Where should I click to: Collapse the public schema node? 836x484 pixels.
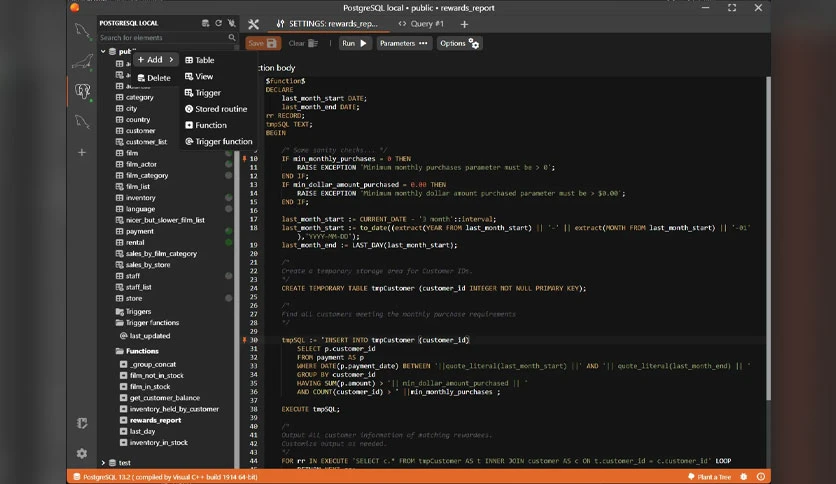pos(103,51)
